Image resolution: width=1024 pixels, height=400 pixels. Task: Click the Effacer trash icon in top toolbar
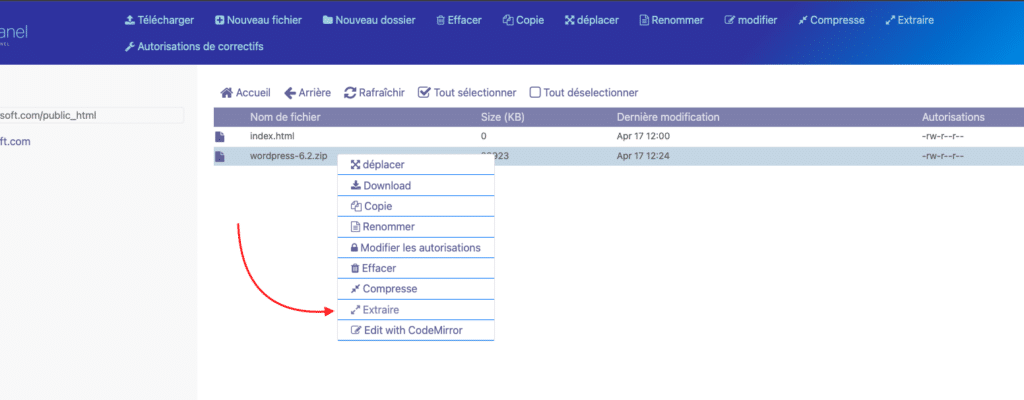441,20
